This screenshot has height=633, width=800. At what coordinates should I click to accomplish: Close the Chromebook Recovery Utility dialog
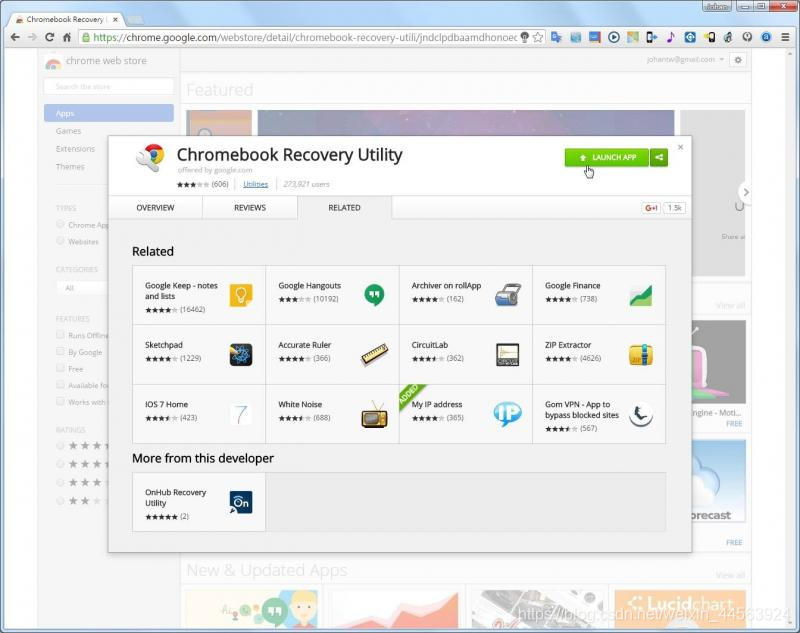pyautogui.click(x=680, y=147)
